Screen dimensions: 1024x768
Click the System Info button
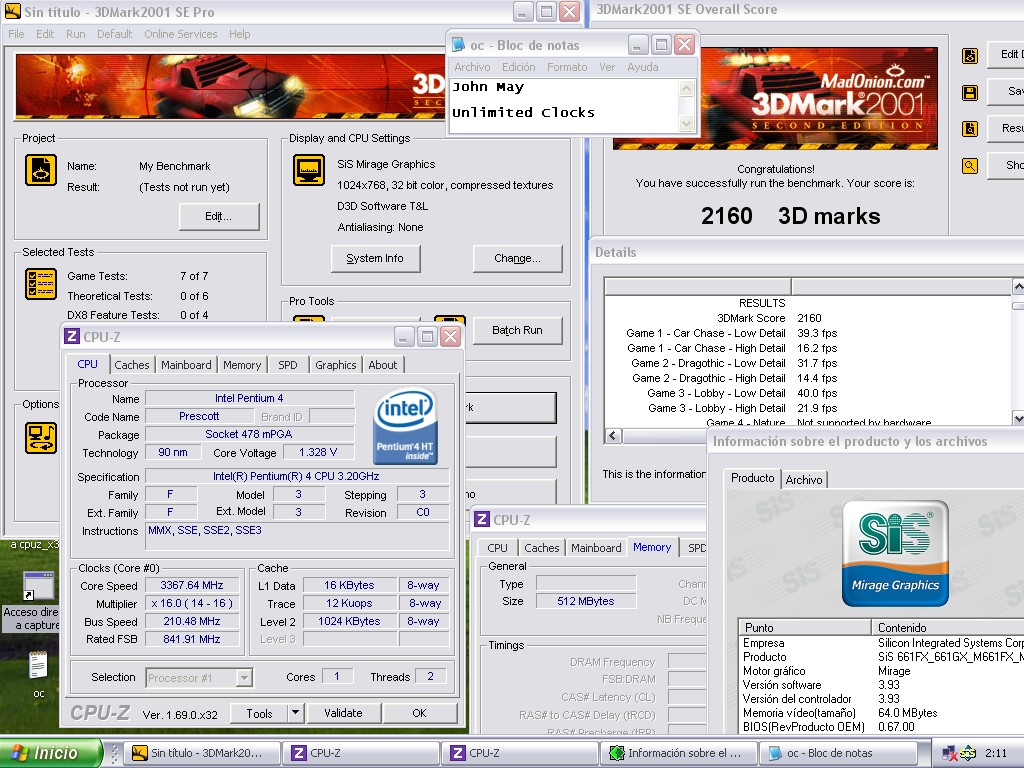pos(375,258)
